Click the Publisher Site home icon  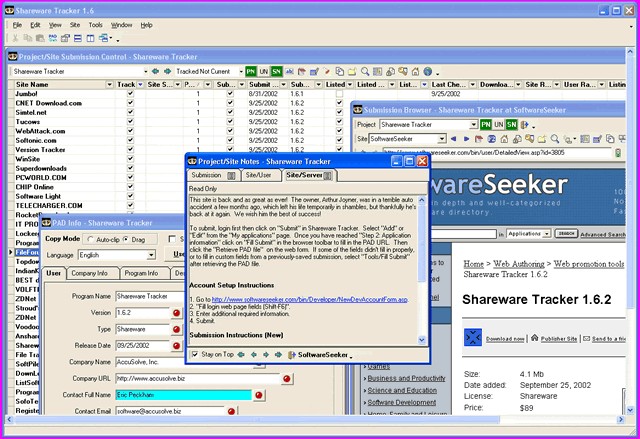(536, 339)
